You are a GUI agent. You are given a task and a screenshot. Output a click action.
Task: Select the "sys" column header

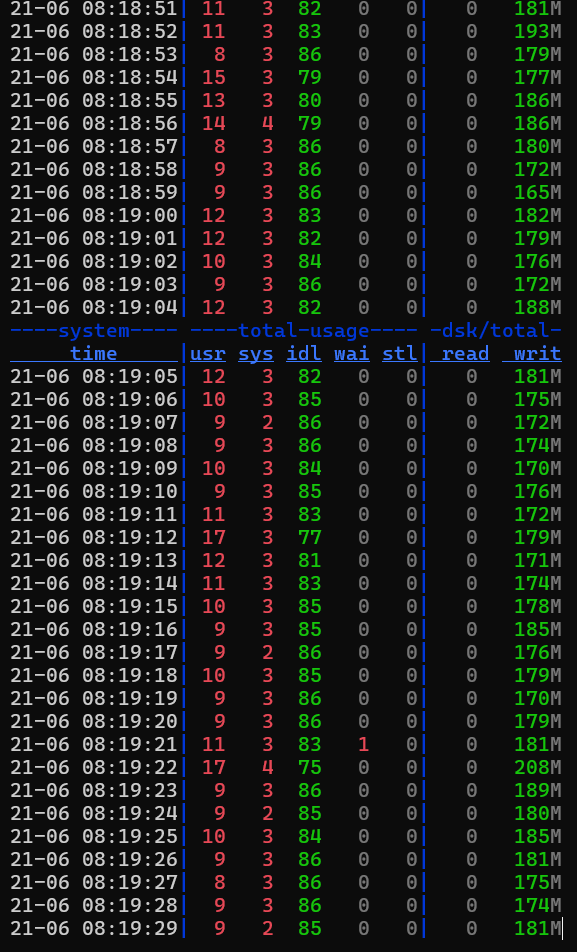(256, 354)
